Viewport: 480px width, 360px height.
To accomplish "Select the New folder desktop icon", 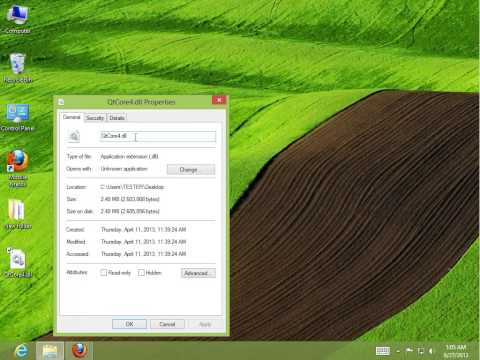I will pyautogui.click(x=19, y=214).
